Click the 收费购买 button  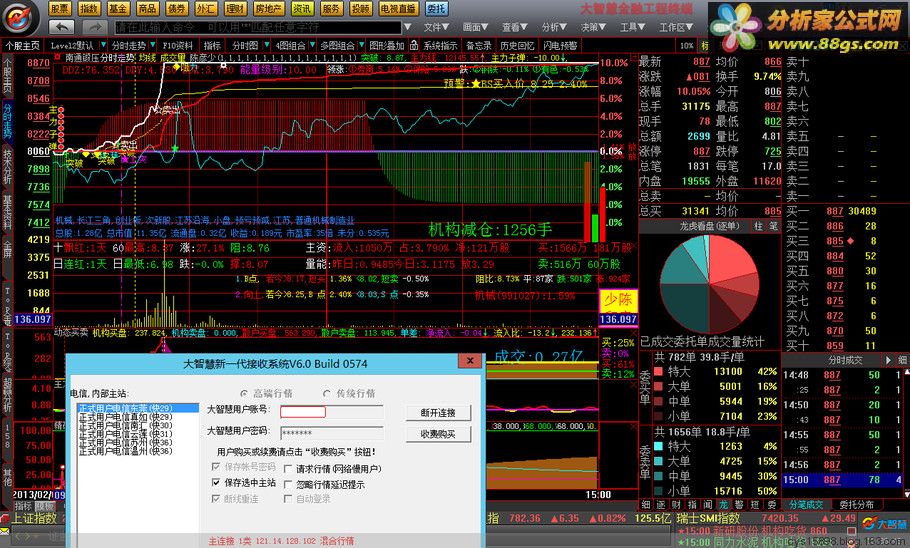coord(438,434)
